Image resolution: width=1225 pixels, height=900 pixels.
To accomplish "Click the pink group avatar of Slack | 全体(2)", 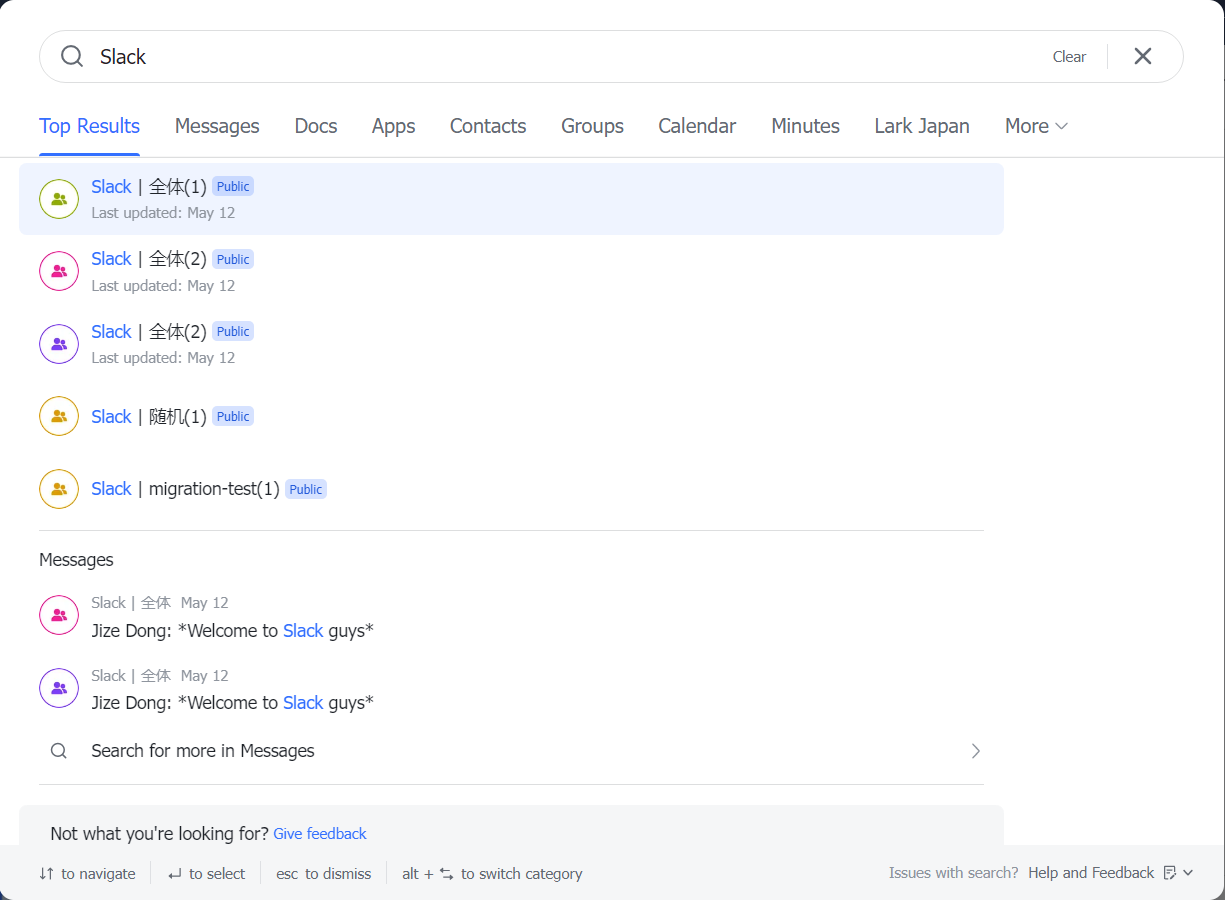I will (x=59, y=271).
